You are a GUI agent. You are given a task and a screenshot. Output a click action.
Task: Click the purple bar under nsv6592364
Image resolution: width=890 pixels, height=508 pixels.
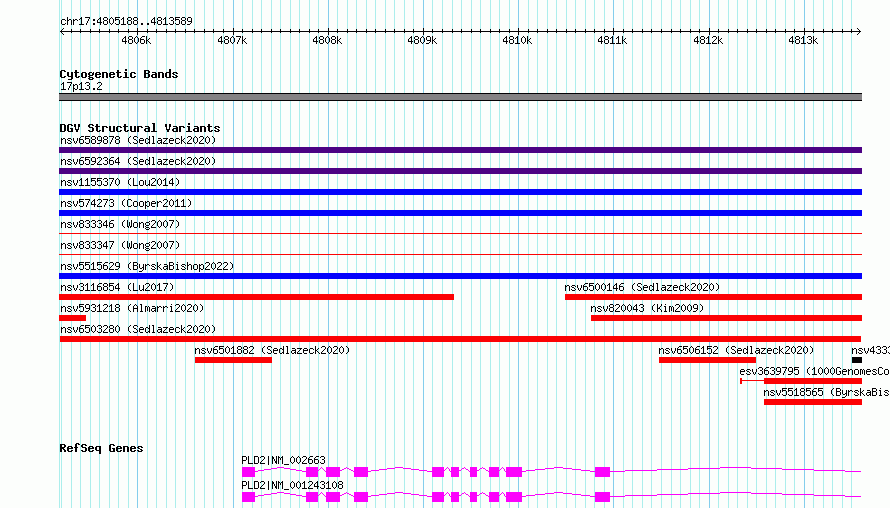coord(460,171)
